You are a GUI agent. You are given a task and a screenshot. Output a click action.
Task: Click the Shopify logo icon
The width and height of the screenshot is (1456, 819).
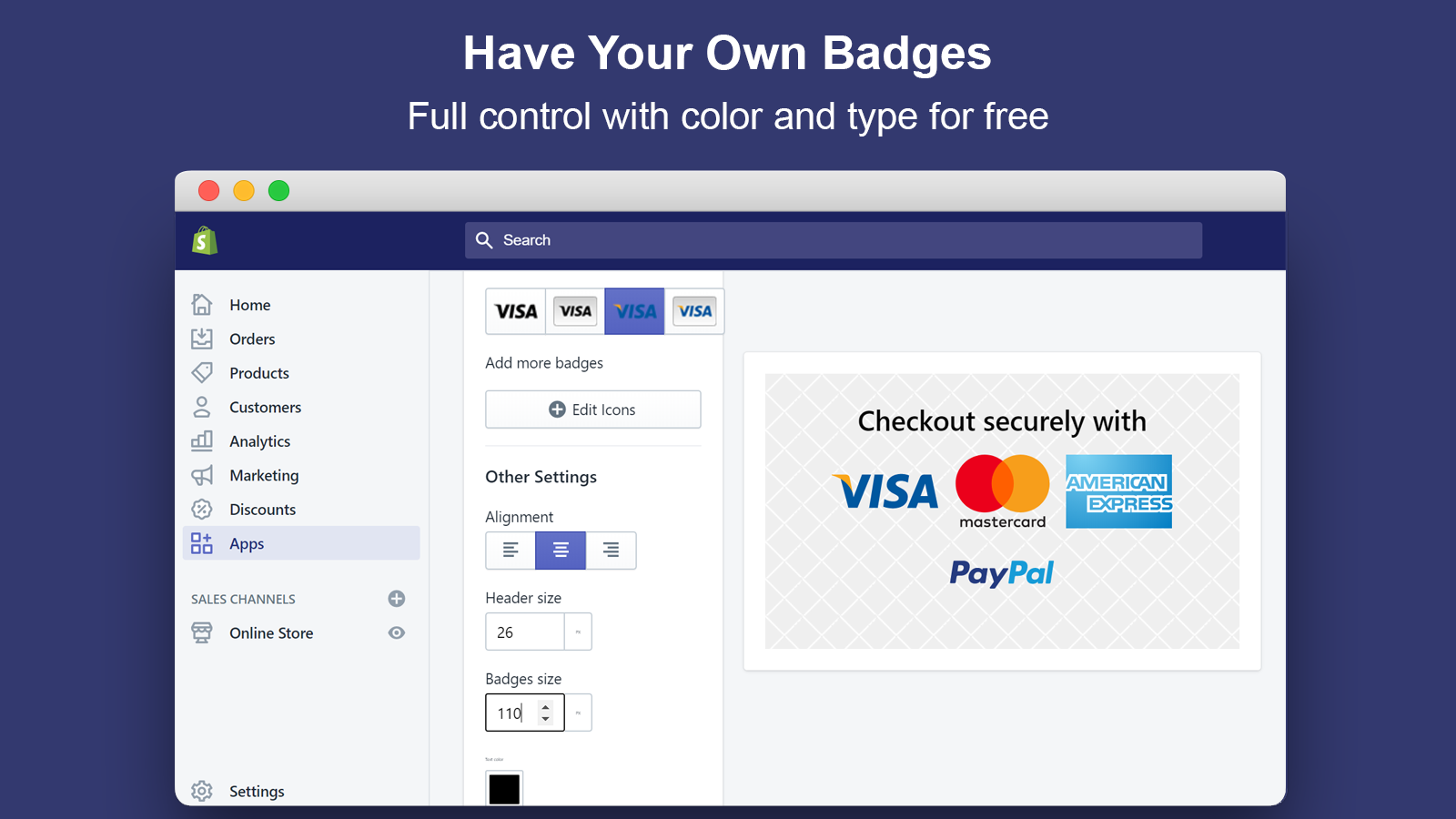[x=205, y=241]
